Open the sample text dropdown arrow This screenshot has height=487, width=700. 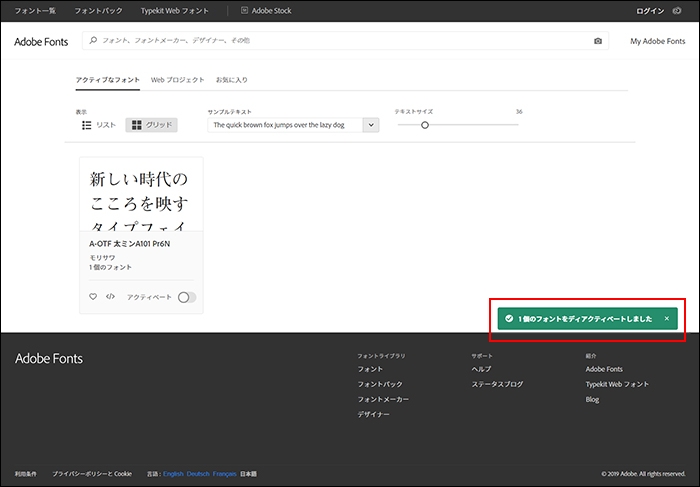pyautogui.click(x=371, y=125)
